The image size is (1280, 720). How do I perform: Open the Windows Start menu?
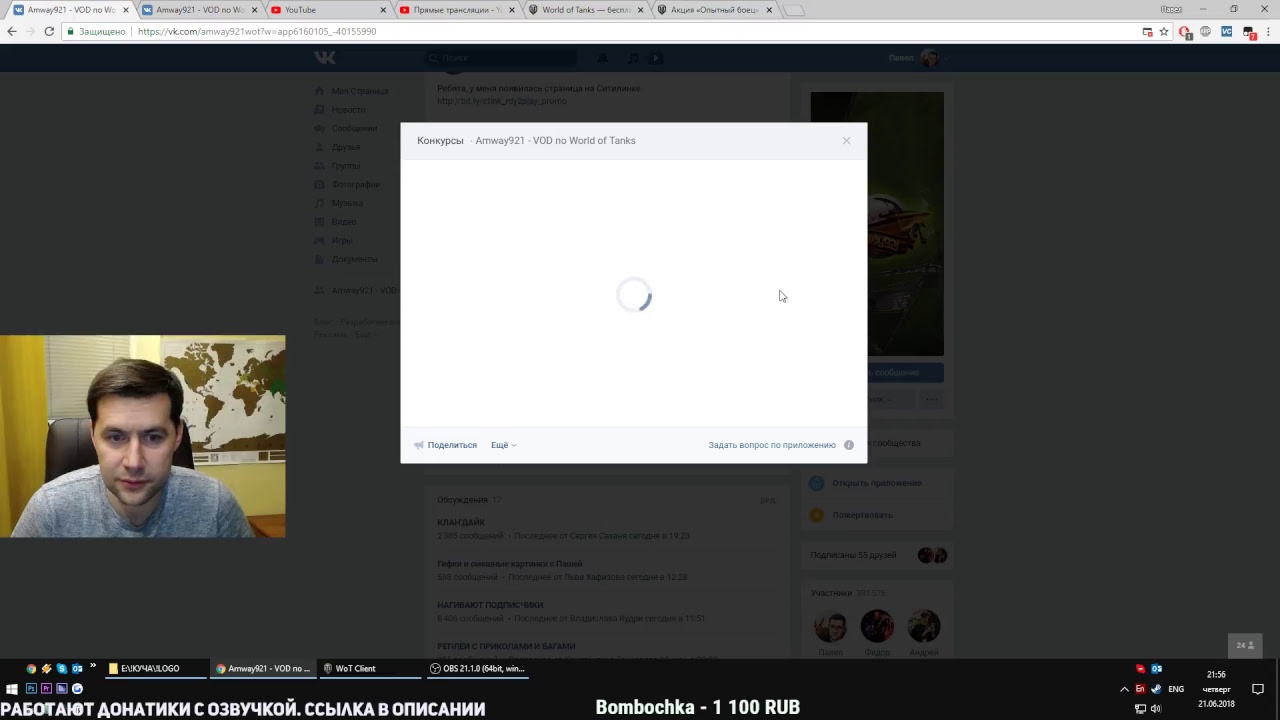(x=12, y=689)
